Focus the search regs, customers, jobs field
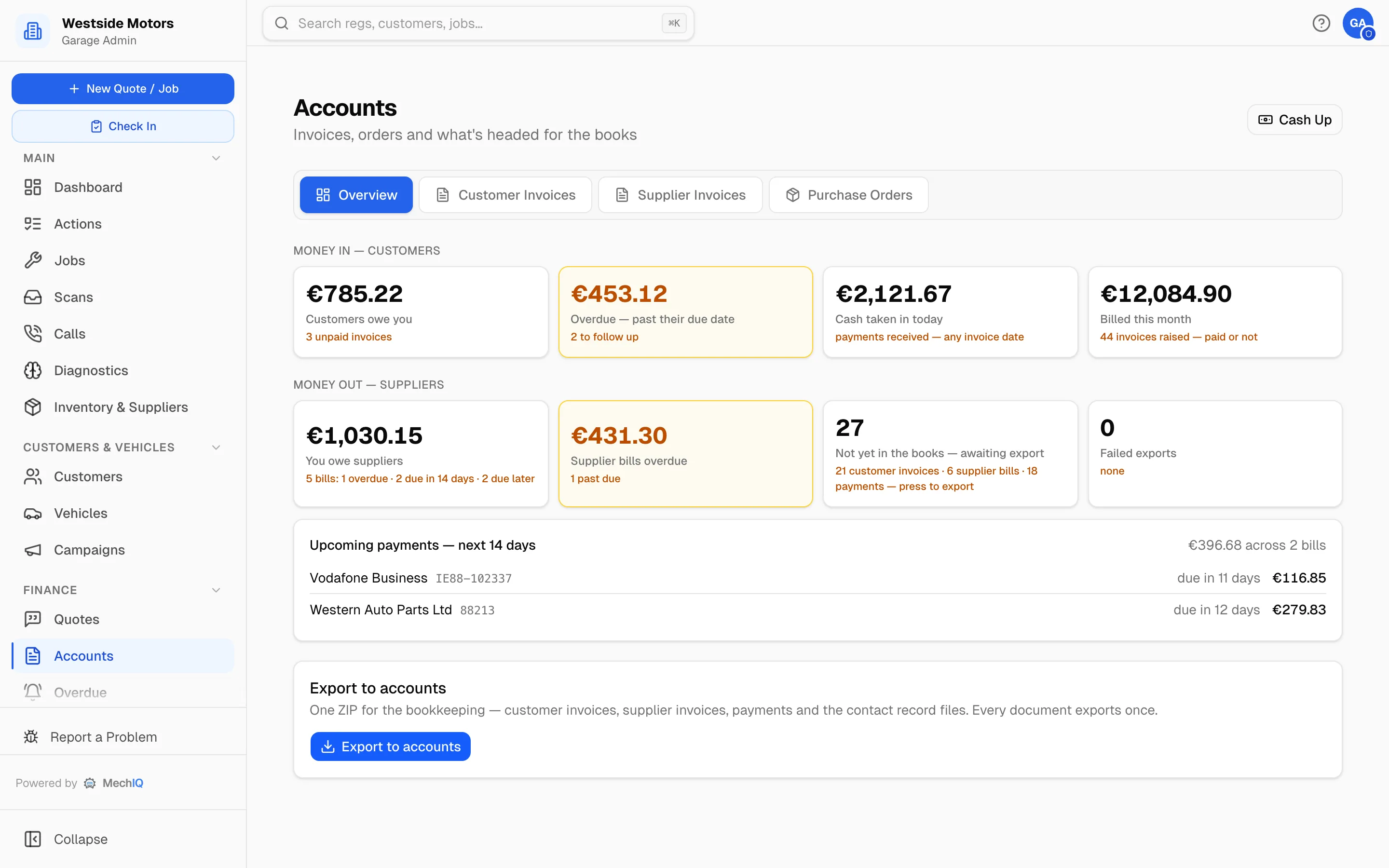 [x=478, y=23]
